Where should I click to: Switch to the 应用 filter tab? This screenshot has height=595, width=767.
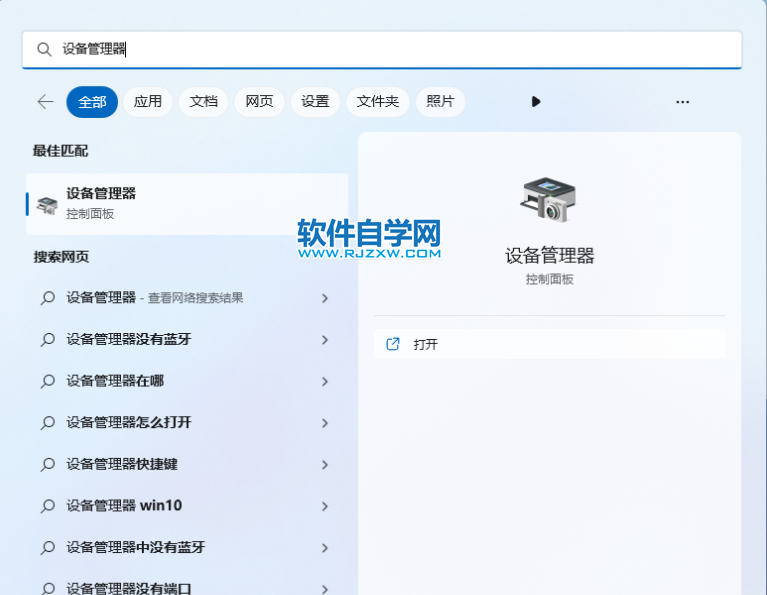(x=148, y=102)
